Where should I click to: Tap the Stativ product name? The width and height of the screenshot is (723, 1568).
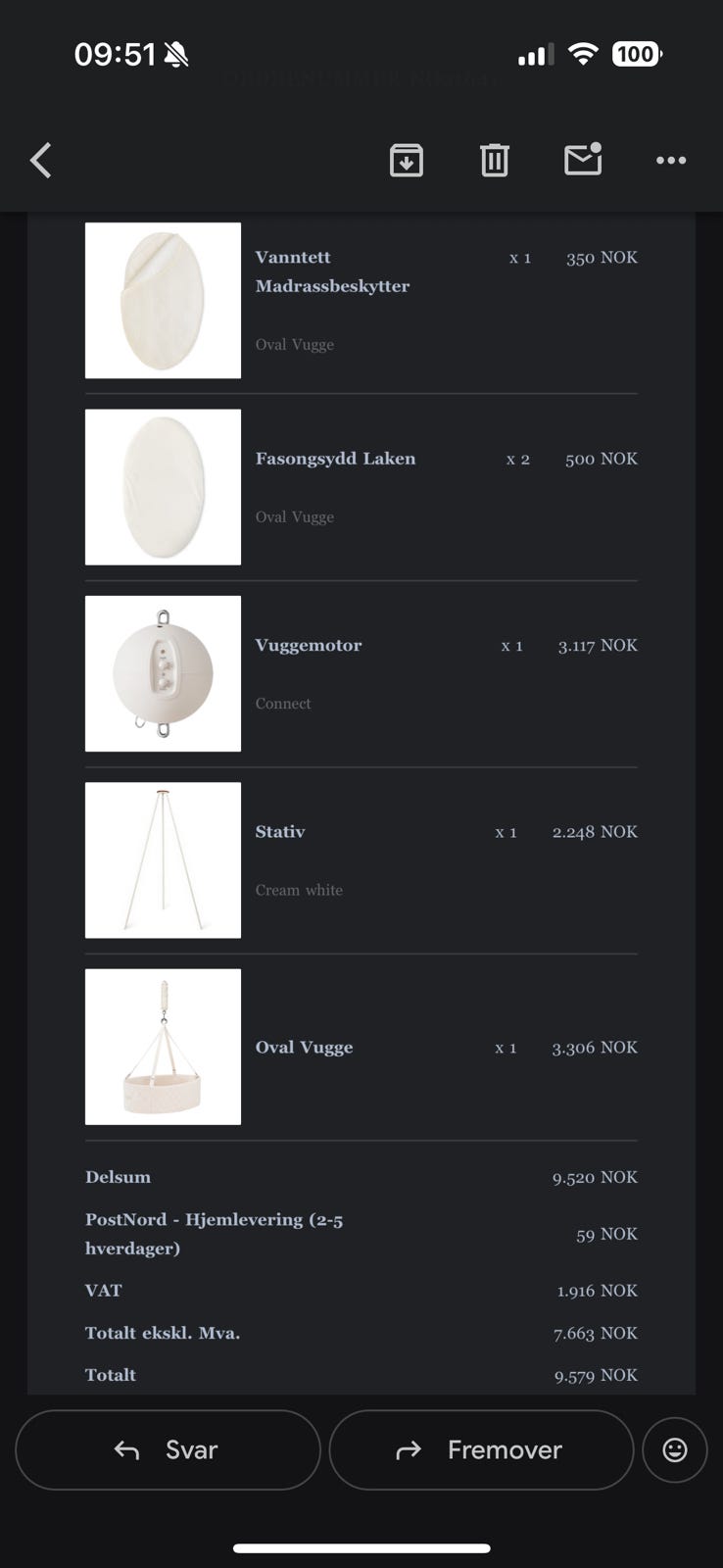tap(280, 831)
